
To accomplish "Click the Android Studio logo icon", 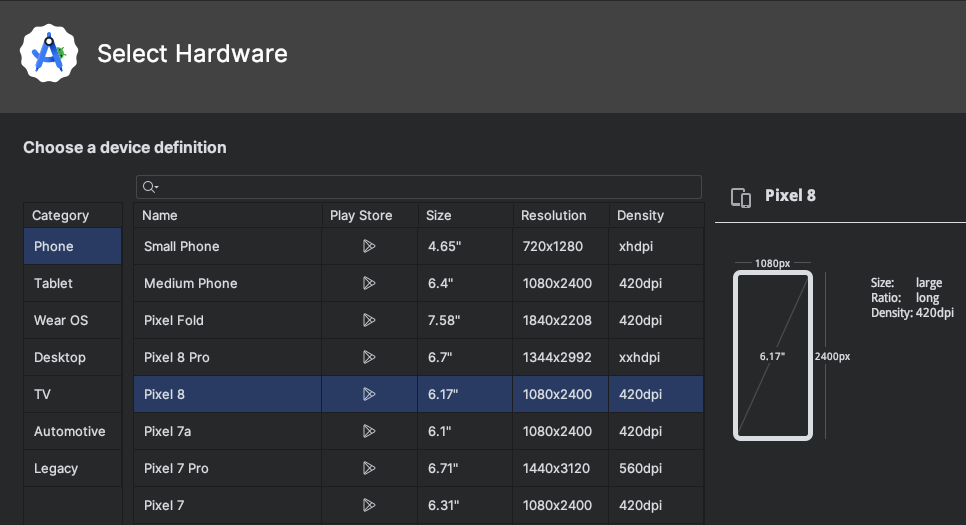I will (x=49, y=53).
